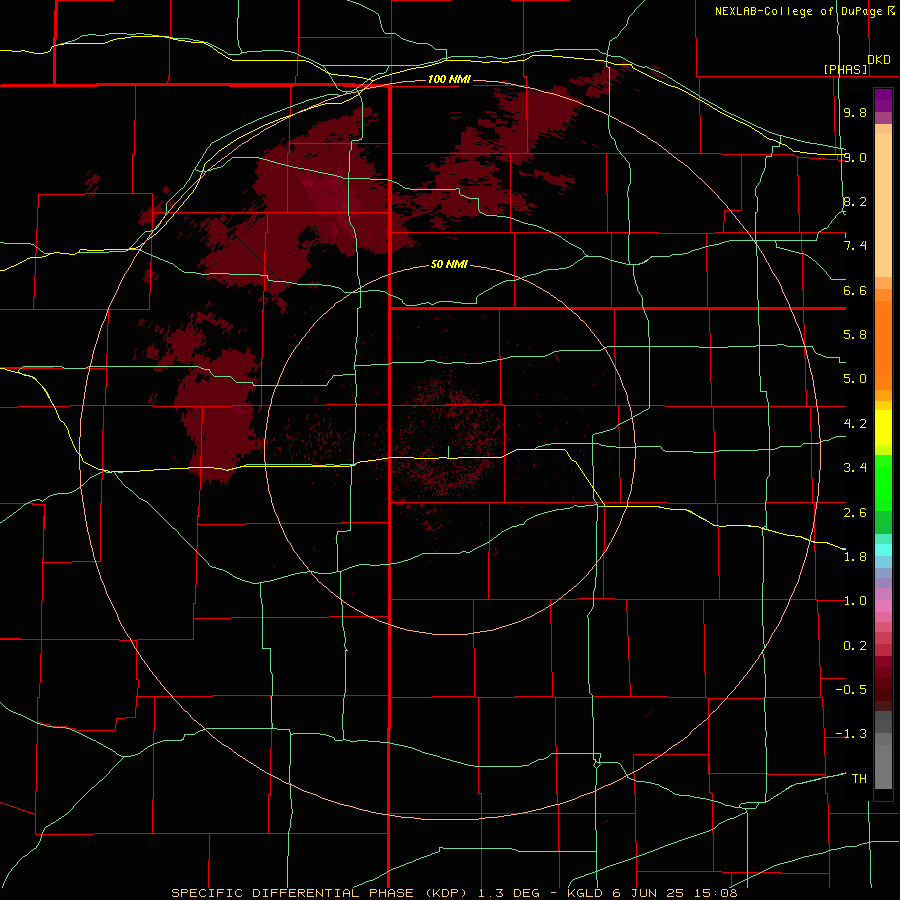Click the 7.4 scale value
This screenshot has height=900, width=900.
click(855, 246)
